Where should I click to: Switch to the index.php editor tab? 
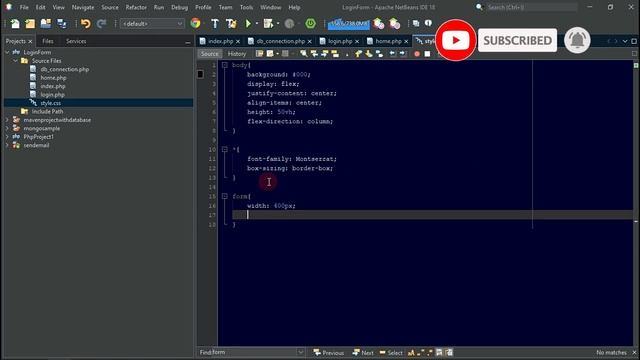220,41
